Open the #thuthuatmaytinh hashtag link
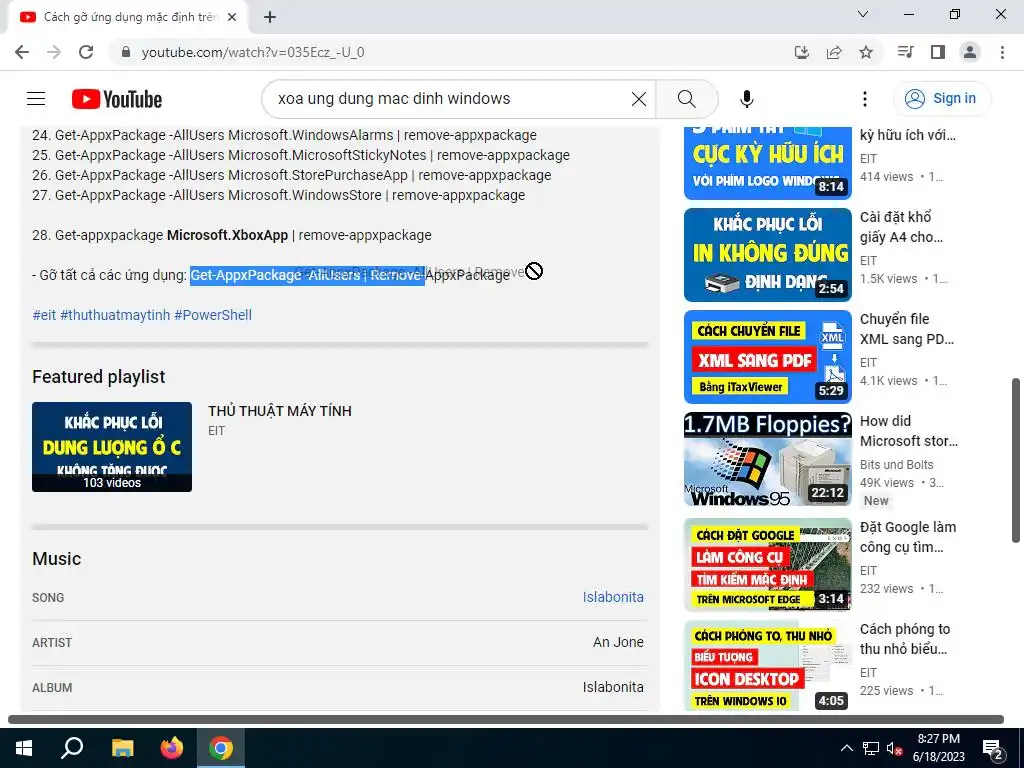This screenshot has width=1024, height=768. click(115, 315)
